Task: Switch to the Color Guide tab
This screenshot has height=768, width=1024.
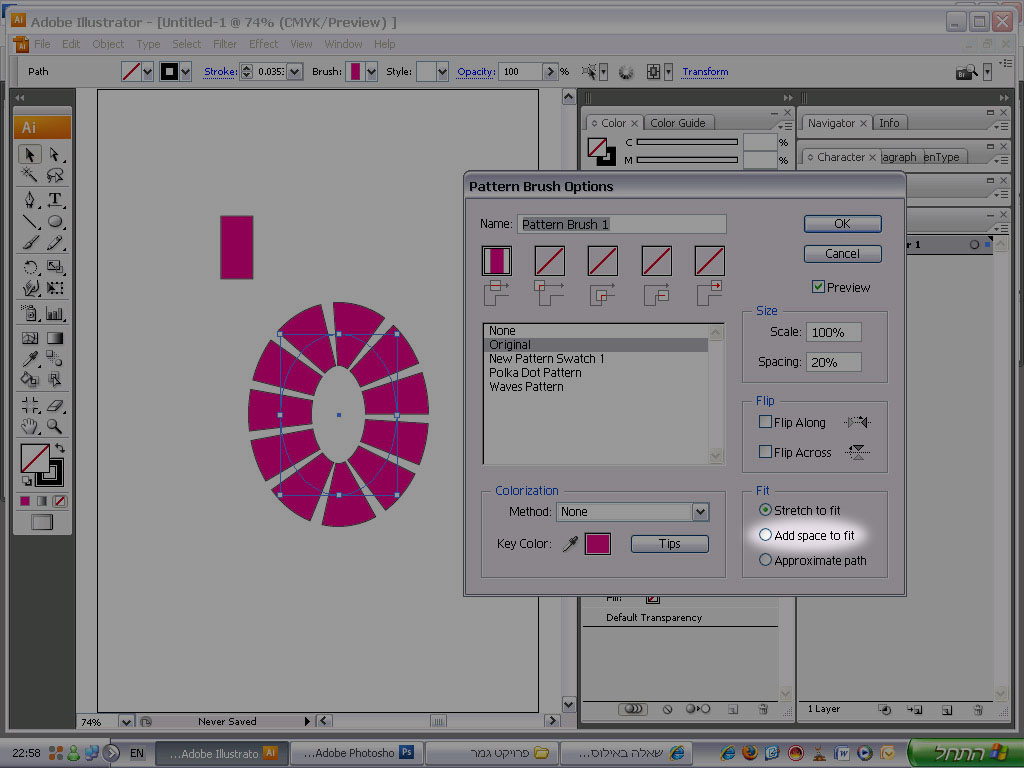Action: [677, 123]
